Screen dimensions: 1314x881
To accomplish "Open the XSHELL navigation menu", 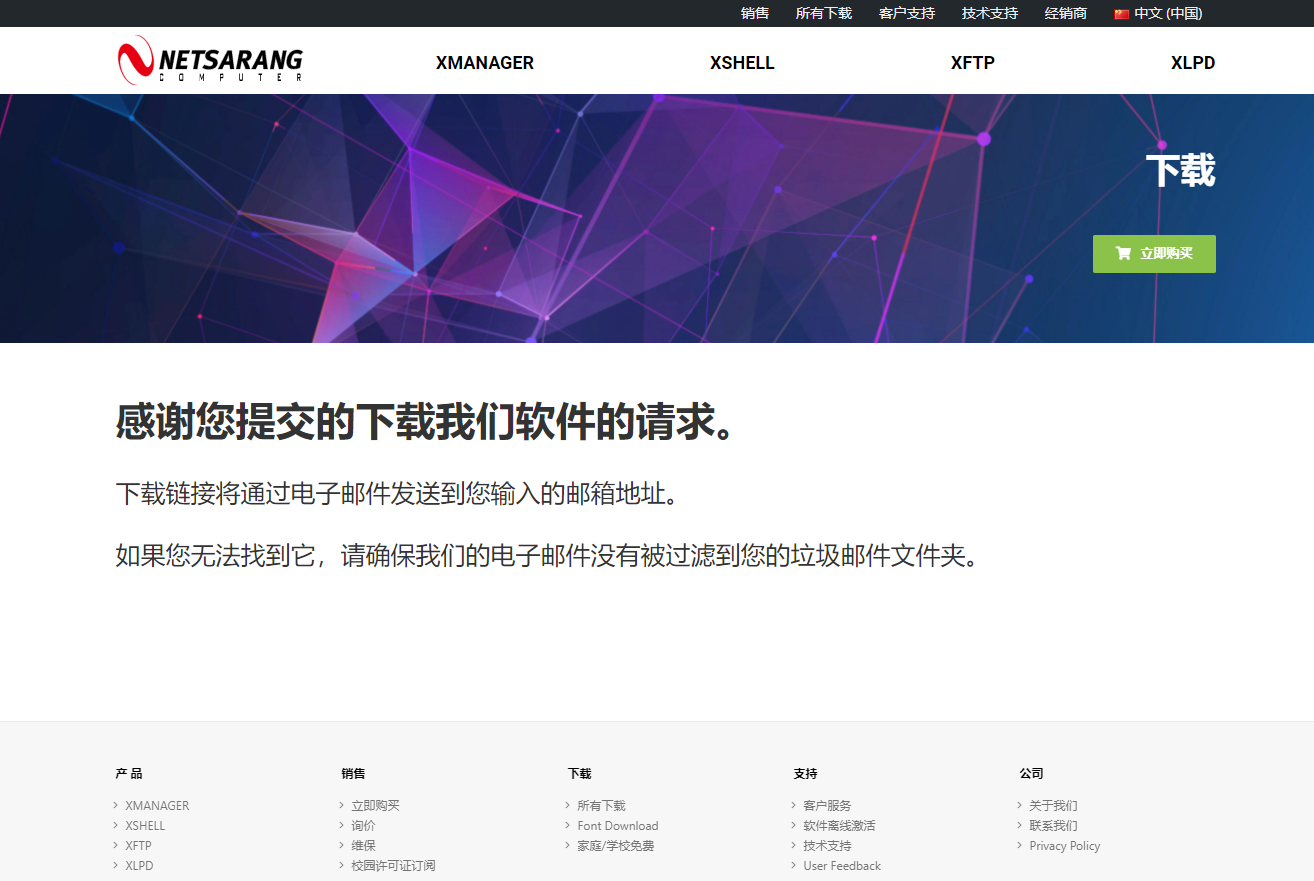I will pyautogui.click(x=742, y=62).
